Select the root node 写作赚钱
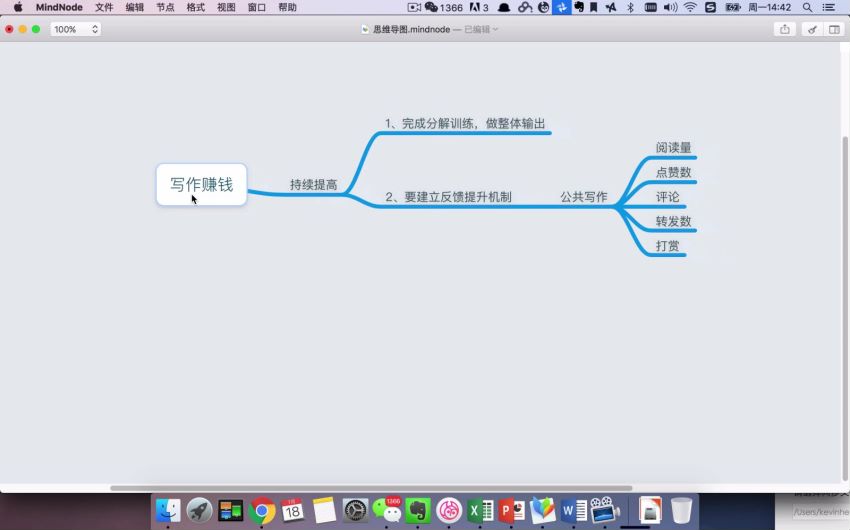Viewport: 850px width, 530px height. (x=202, y=184)
